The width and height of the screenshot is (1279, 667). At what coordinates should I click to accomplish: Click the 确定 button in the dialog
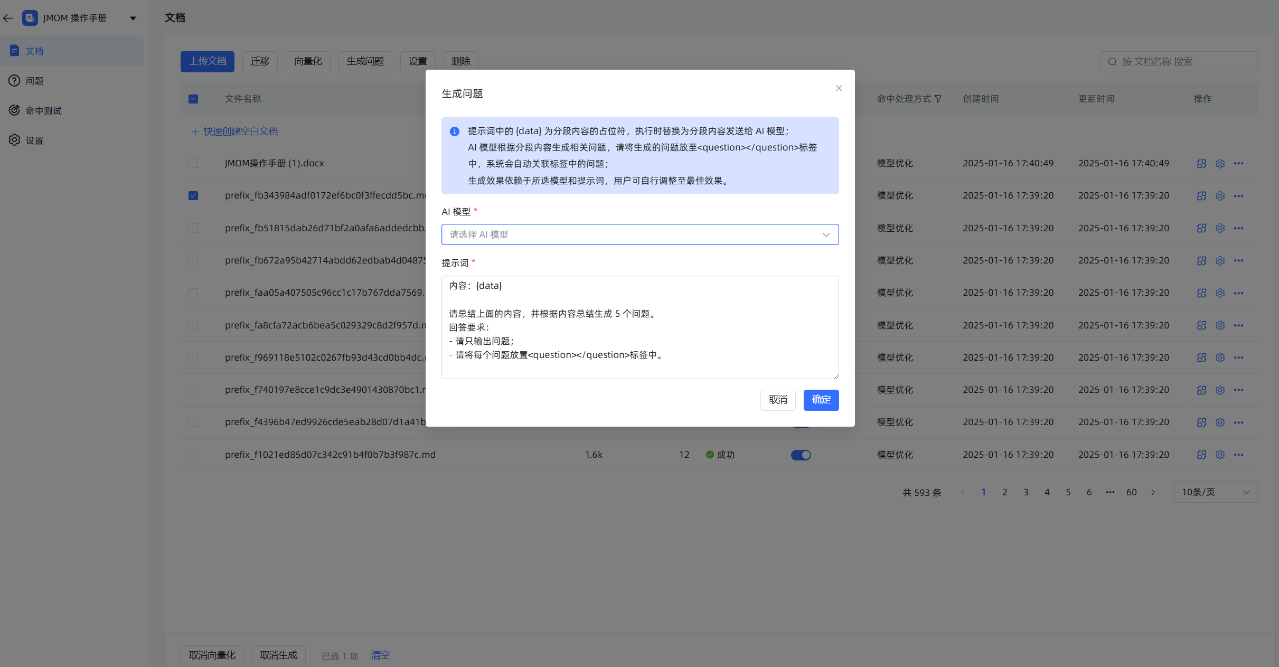(821, 400)
